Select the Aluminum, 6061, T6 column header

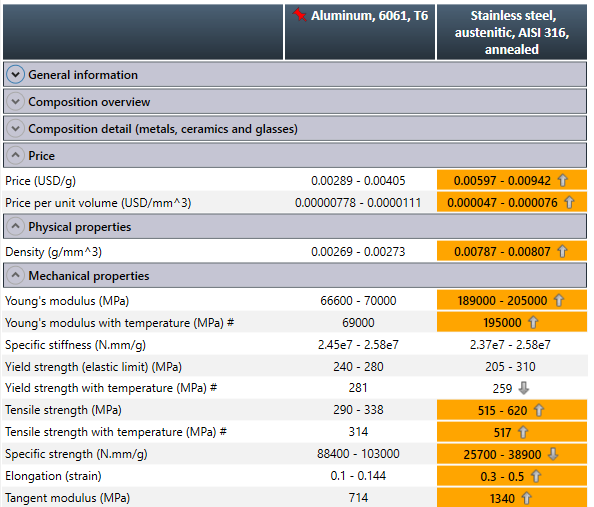360,32
